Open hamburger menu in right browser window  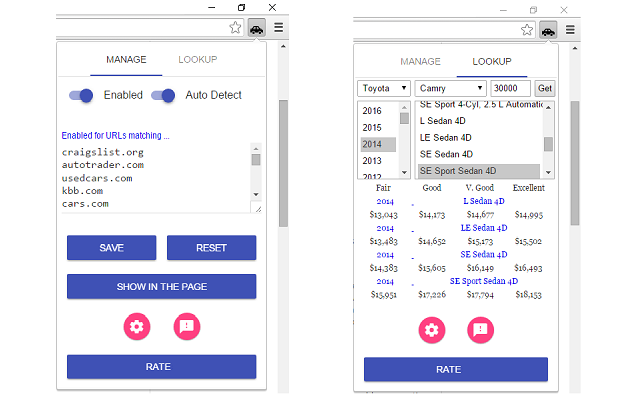tap(570, 29)
